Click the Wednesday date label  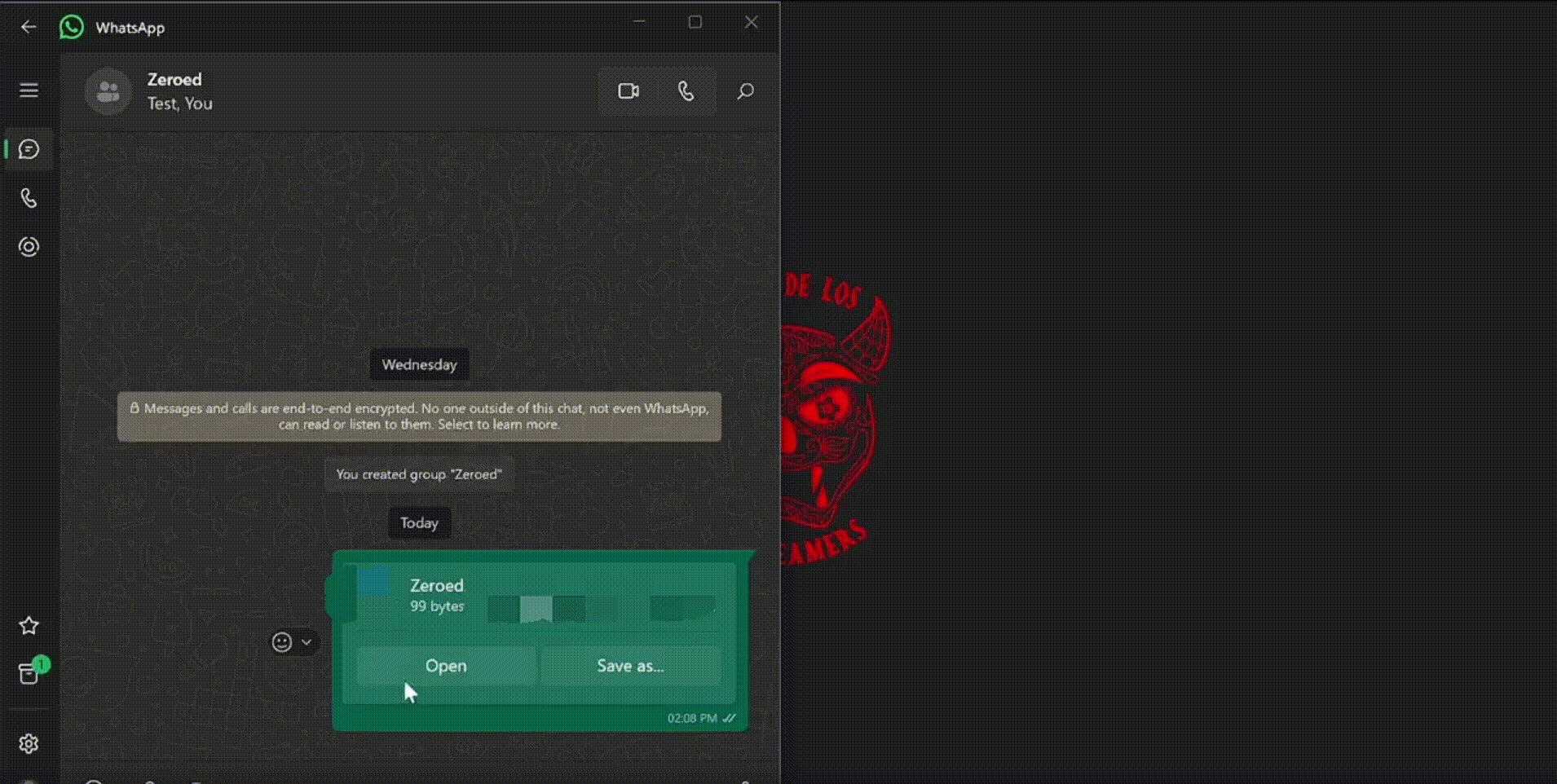(x=419, y=364)
